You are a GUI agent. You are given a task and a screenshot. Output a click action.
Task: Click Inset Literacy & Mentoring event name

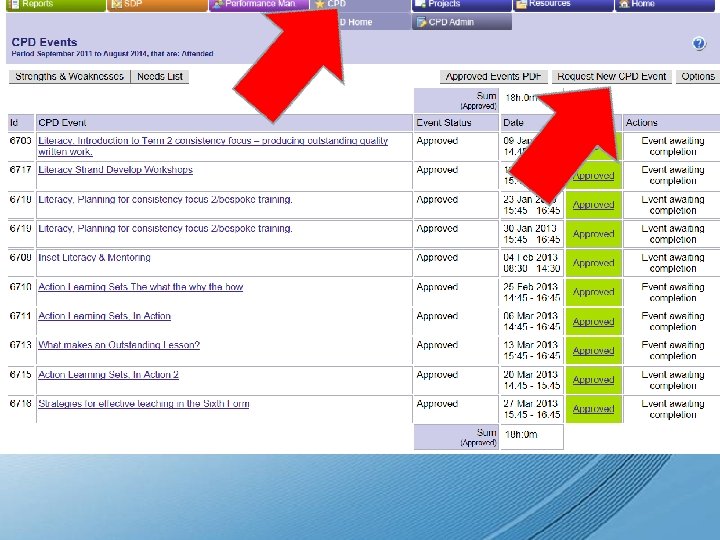(x=94, y=258)
